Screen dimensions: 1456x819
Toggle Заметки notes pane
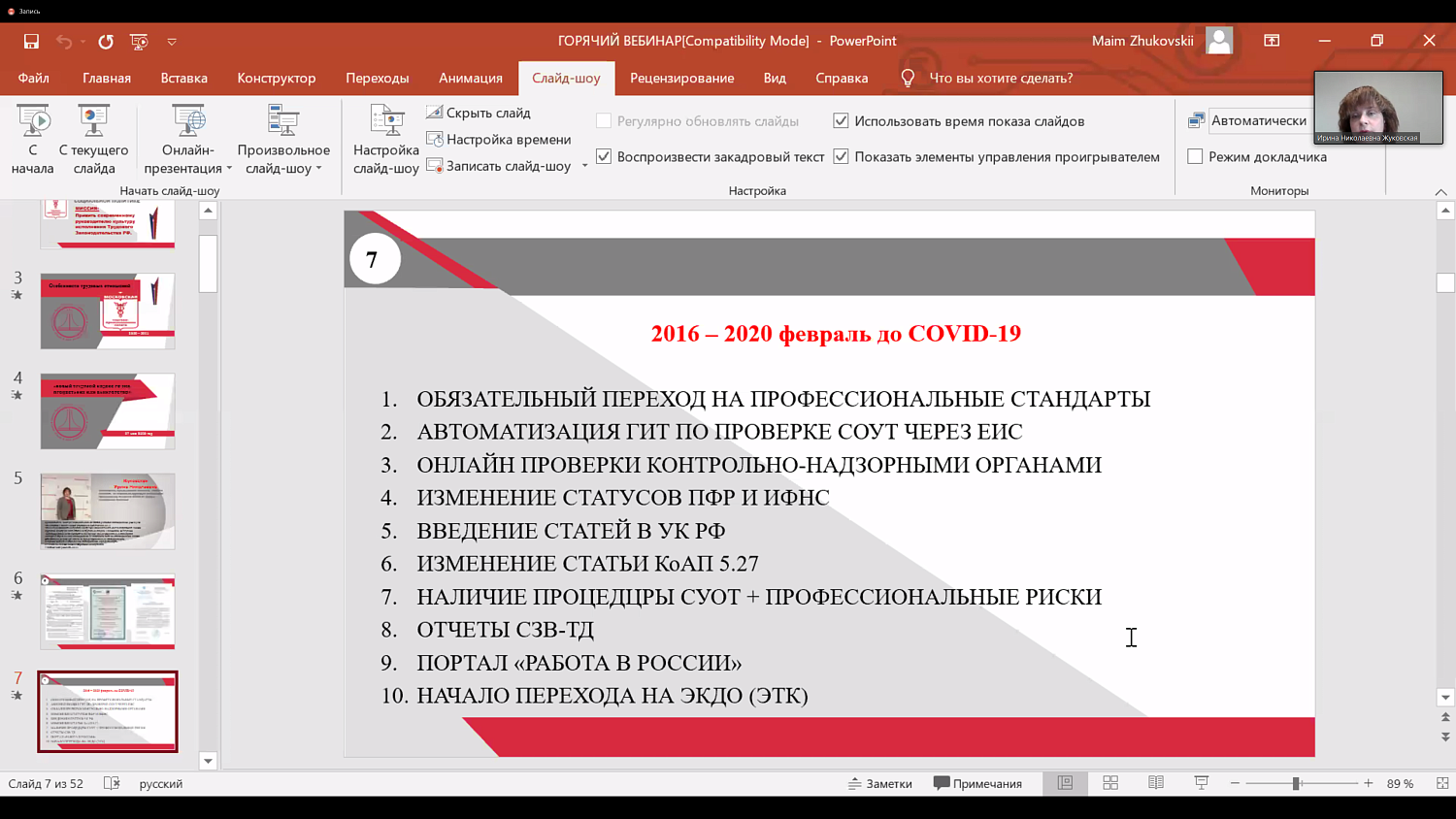tap(880, 783)
